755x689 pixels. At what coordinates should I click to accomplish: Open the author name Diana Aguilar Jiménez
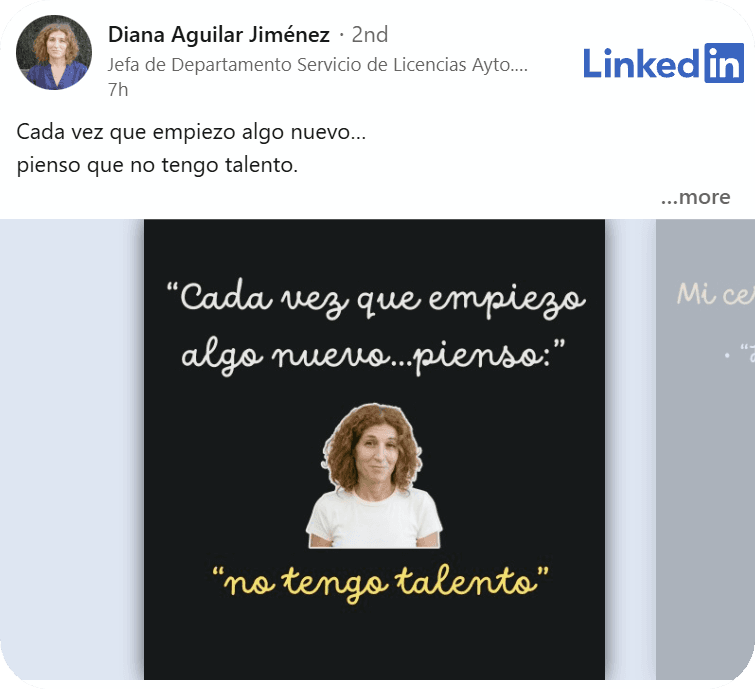click(x=219, y=35)
